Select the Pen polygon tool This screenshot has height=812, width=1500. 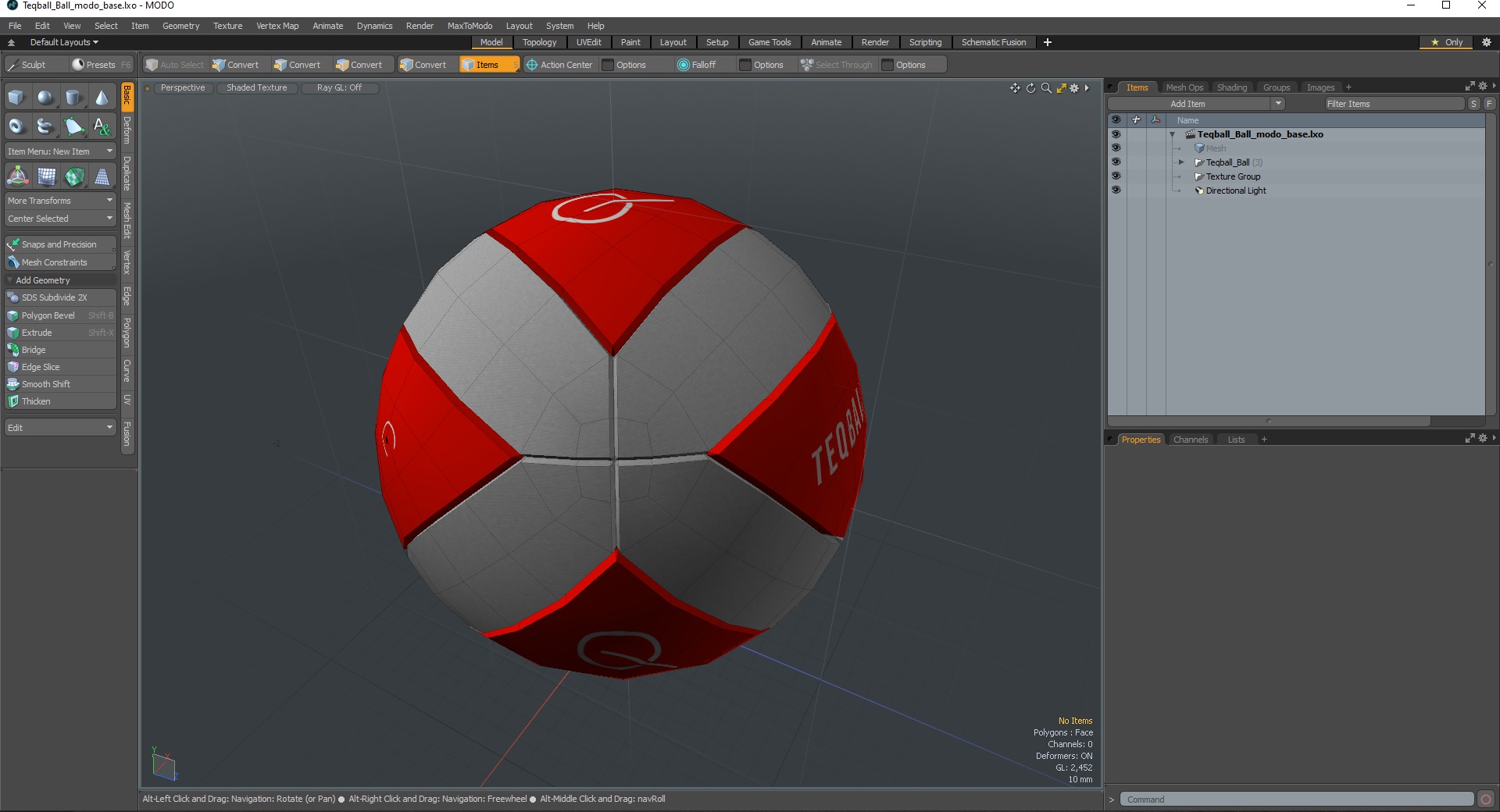pos(73,126)
